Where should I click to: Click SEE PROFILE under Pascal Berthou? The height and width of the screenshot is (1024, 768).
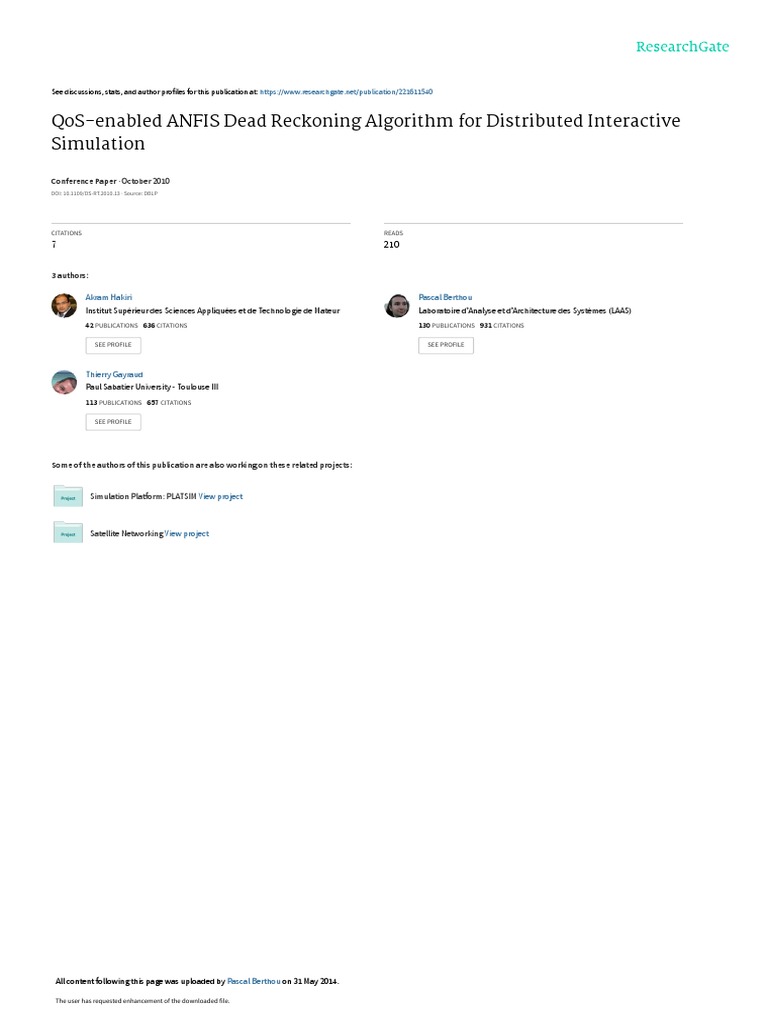[x=446, y=345]
